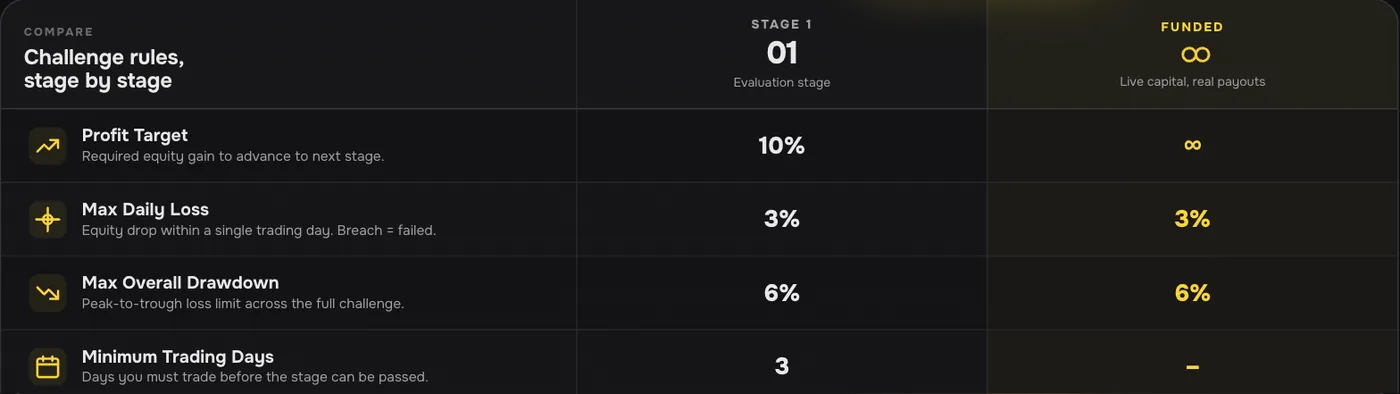Click the Minimum Trading Days calendar icon
The width and height of the screenshot is (1400, 394).
tap(47, 367)
